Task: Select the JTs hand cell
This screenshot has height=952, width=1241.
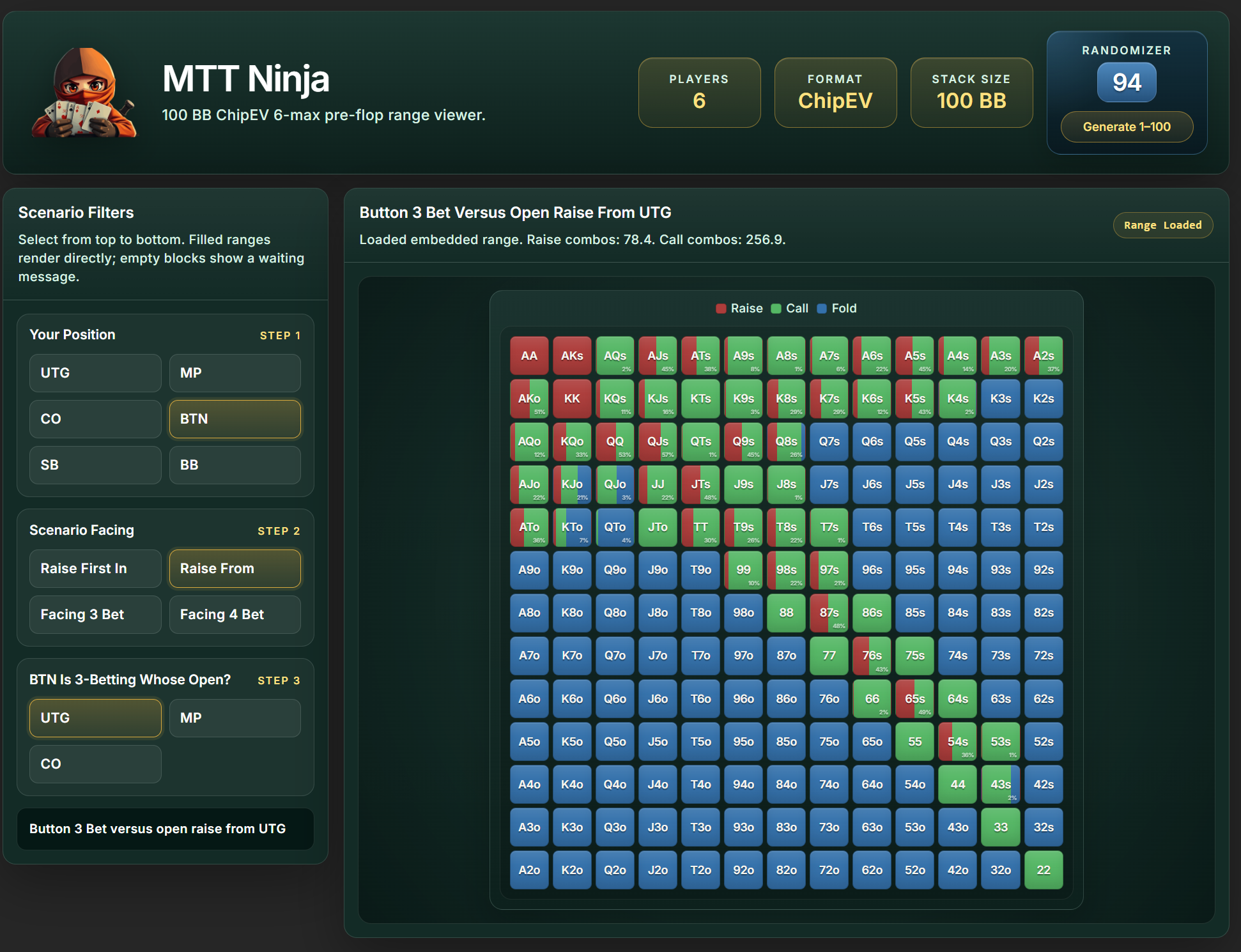Action: tap(700, 484)
